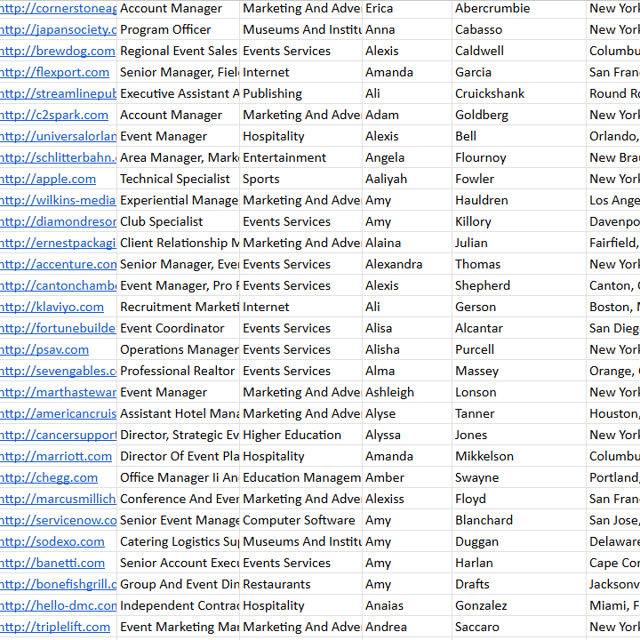The image size is (640, 640).
Task: Select the Education Management cell
Action: click(x=301, y=478)
